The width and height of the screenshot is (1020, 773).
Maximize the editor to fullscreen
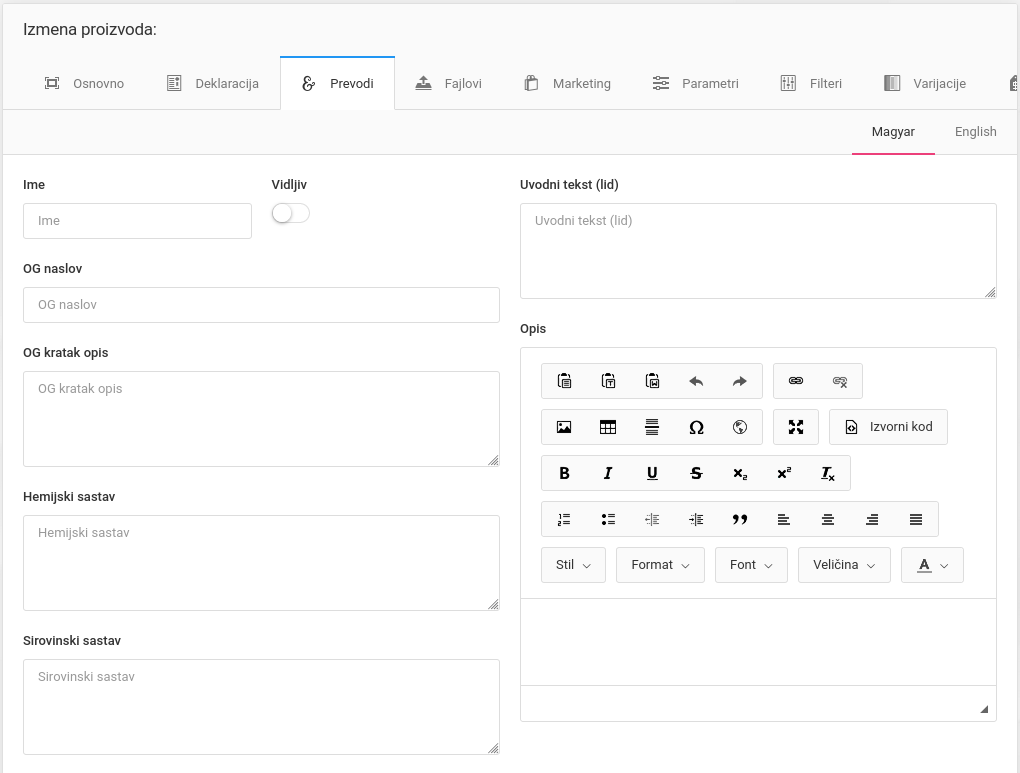click(796, 427)
